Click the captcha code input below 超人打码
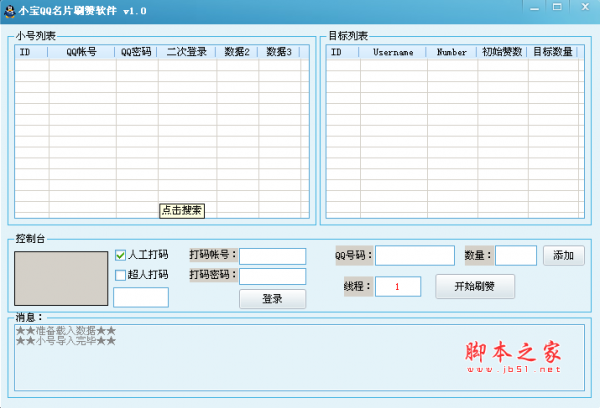The height and width of the screenshot is (408, 600). 141,297
